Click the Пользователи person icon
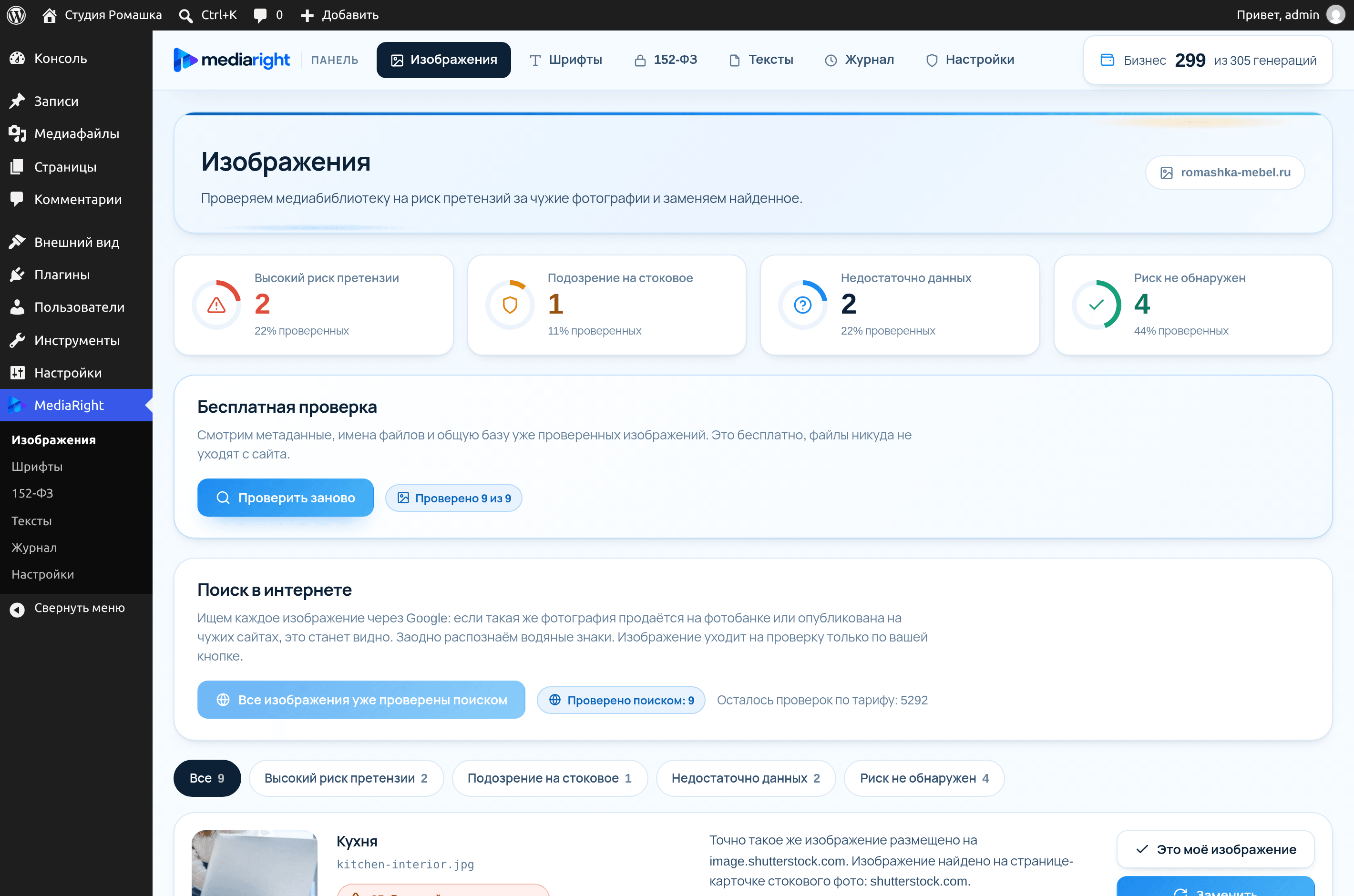Image resolution: width=1354 pixels, height=896 pixels. pos(18,307)
